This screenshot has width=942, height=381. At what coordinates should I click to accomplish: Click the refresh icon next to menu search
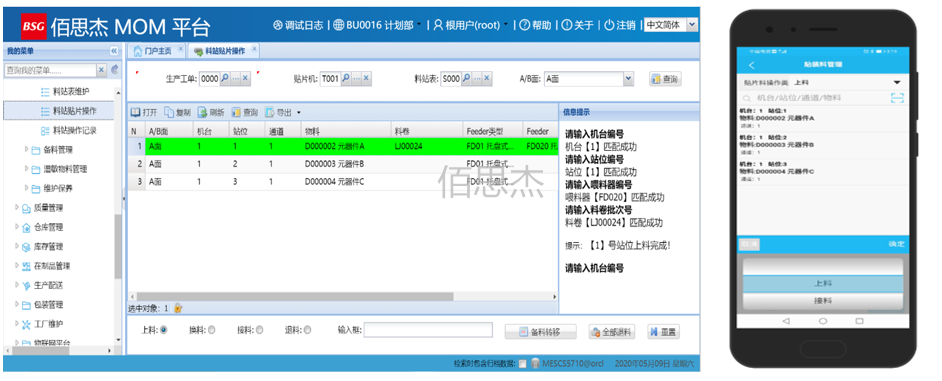115,70
